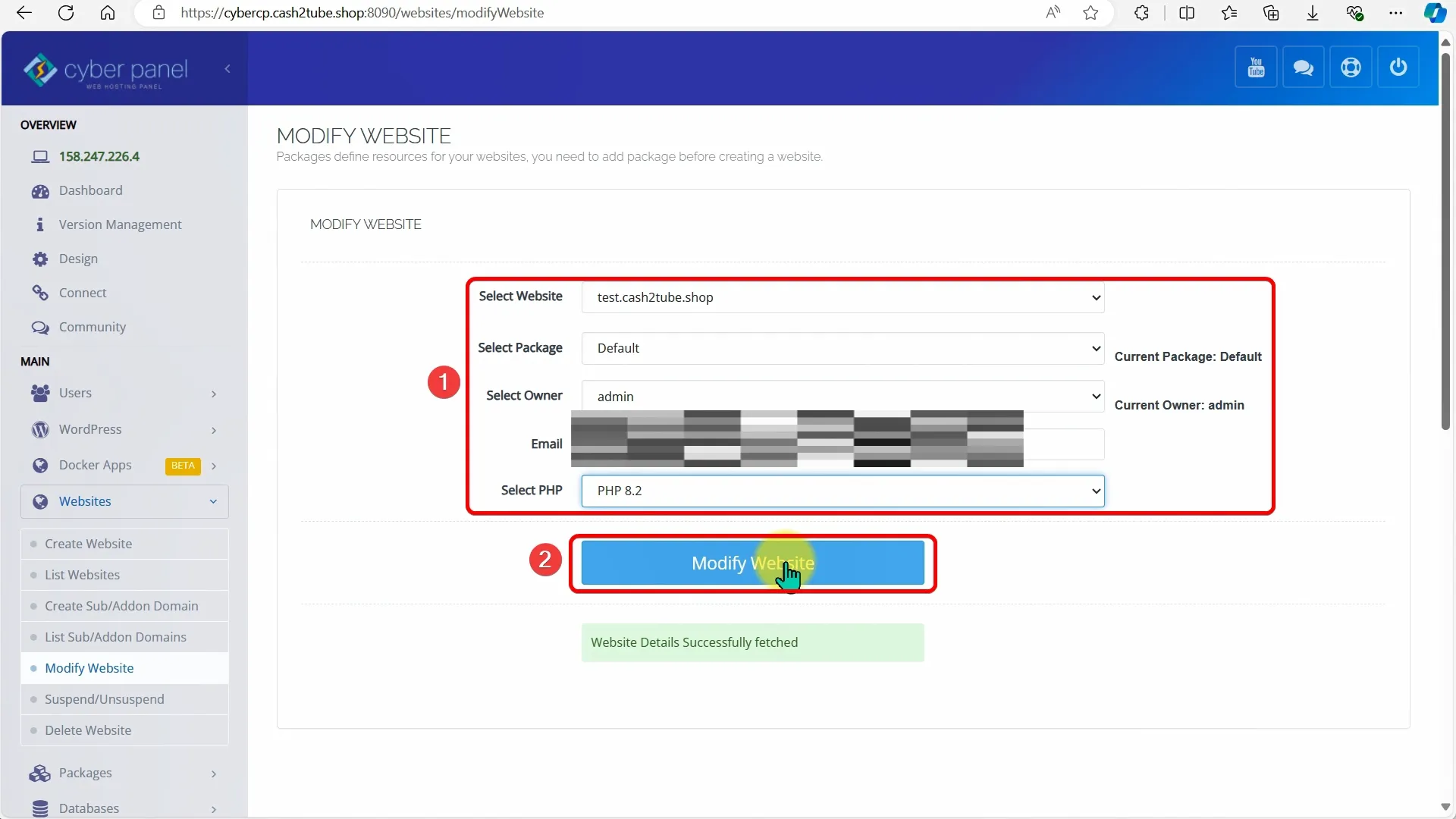The height and width of the screenshot is (819, 1456).
Task: Open browser extensions puzzle icon
Action: click(x=1141, y=13)
